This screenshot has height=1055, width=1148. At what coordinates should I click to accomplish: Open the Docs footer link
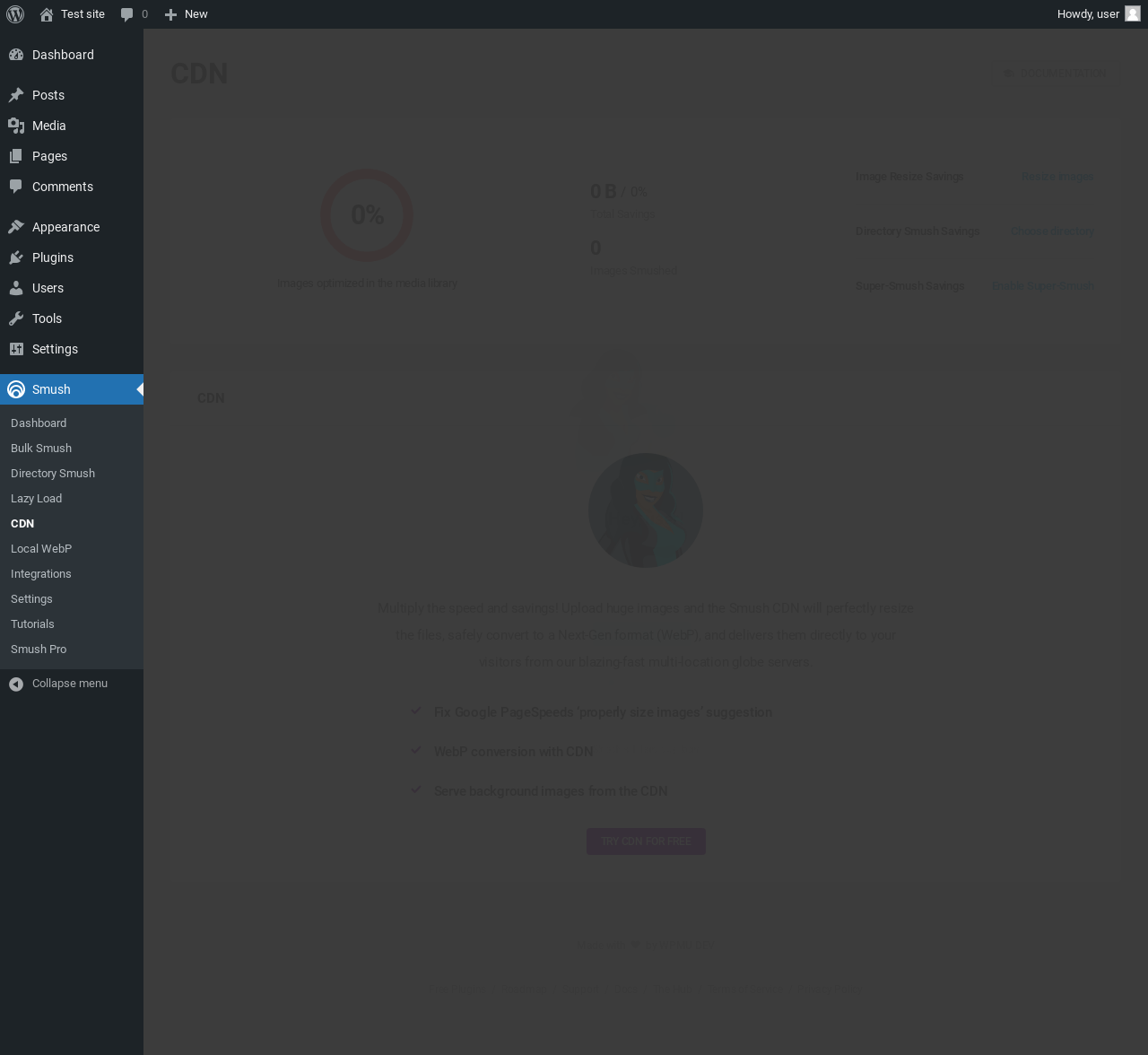626,989
